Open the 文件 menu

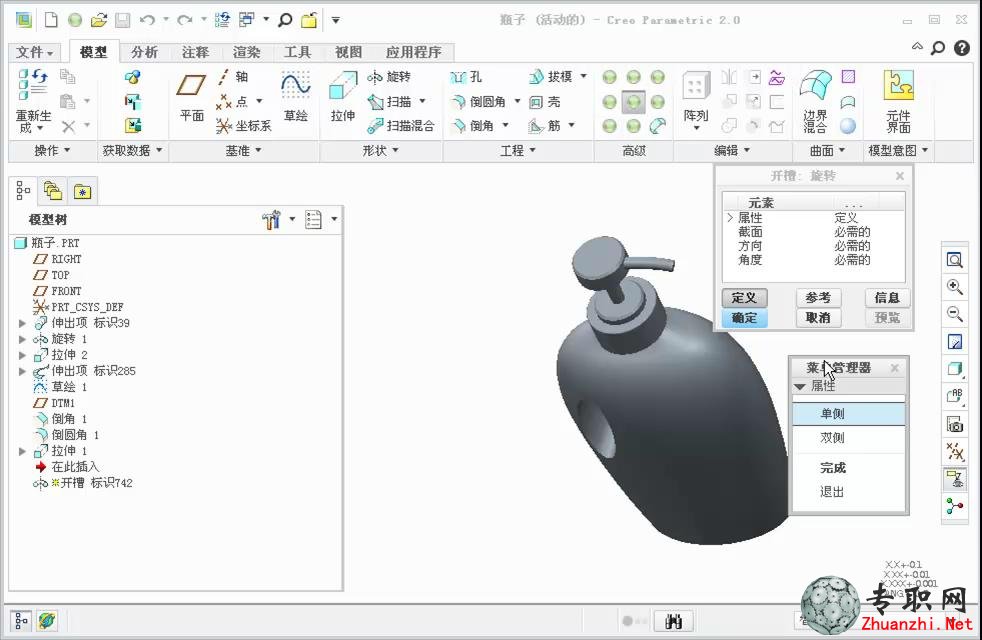click(34, 53)
